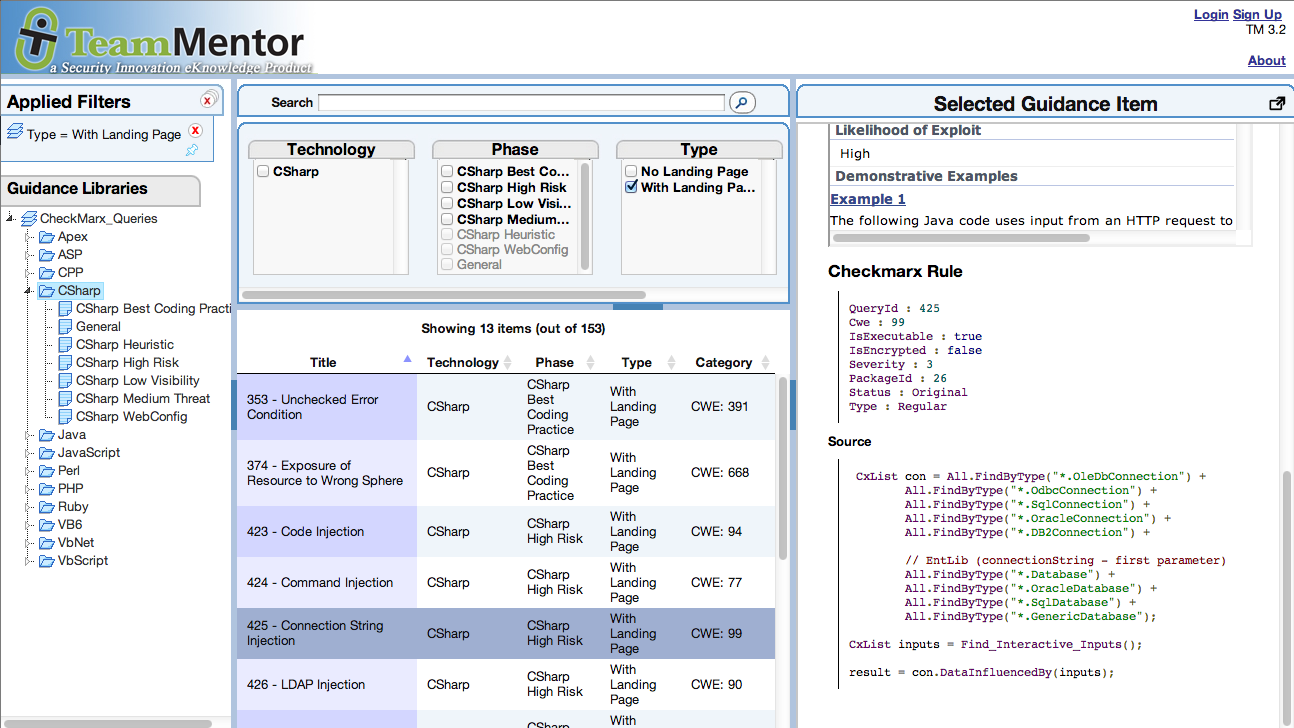Remove the Type = With Landing Page filter

[196, 131]
